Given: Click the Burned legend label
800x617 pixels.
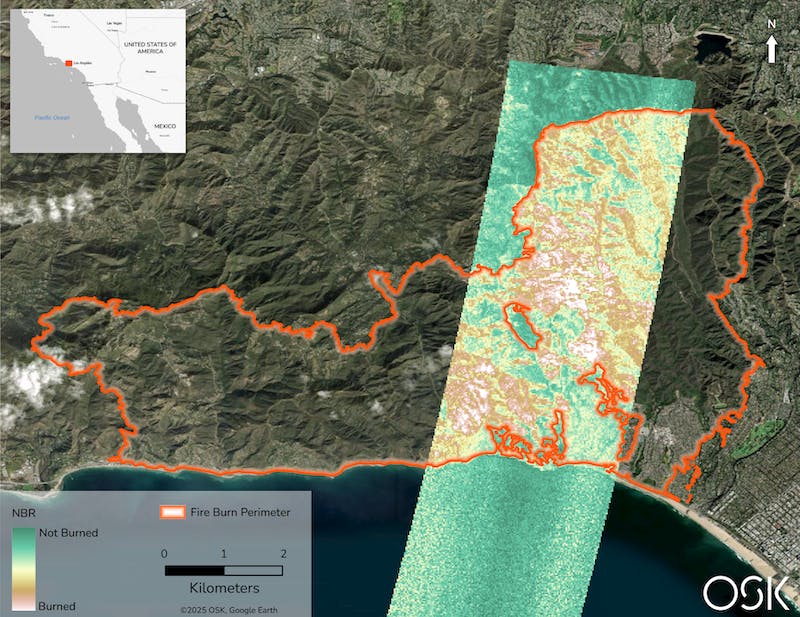Looking at the screenshot, I should point(56,606).
